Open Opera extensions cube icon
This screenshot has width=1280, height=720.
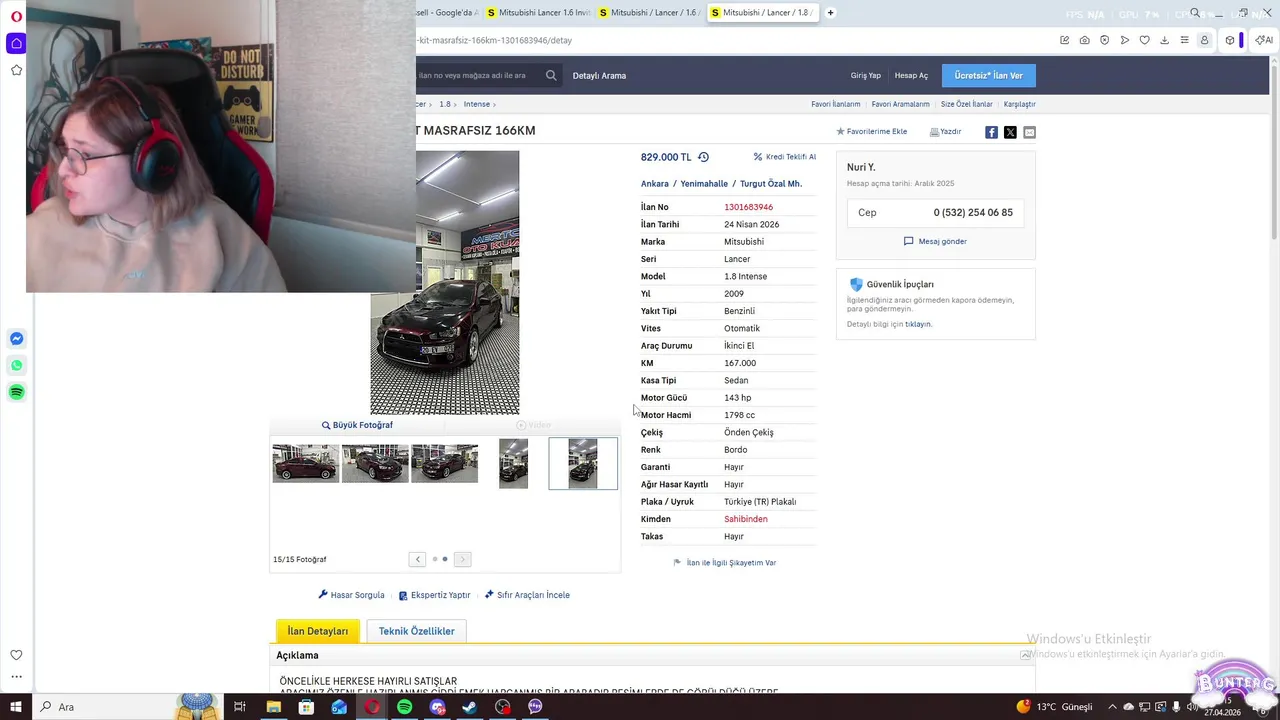tap(1230, 40)
